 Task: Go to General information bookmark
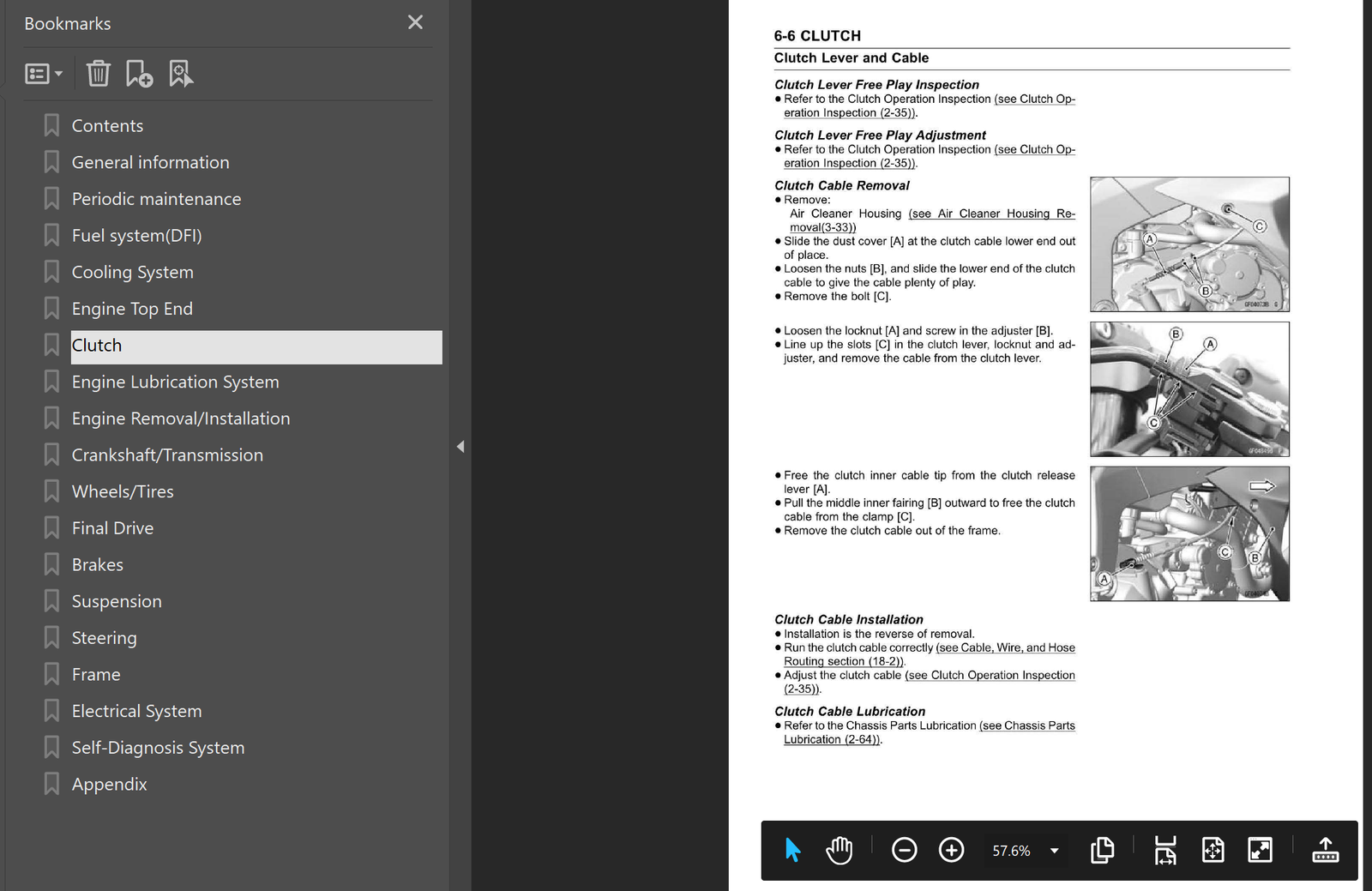pyautogui.click(x=150, y=162)
